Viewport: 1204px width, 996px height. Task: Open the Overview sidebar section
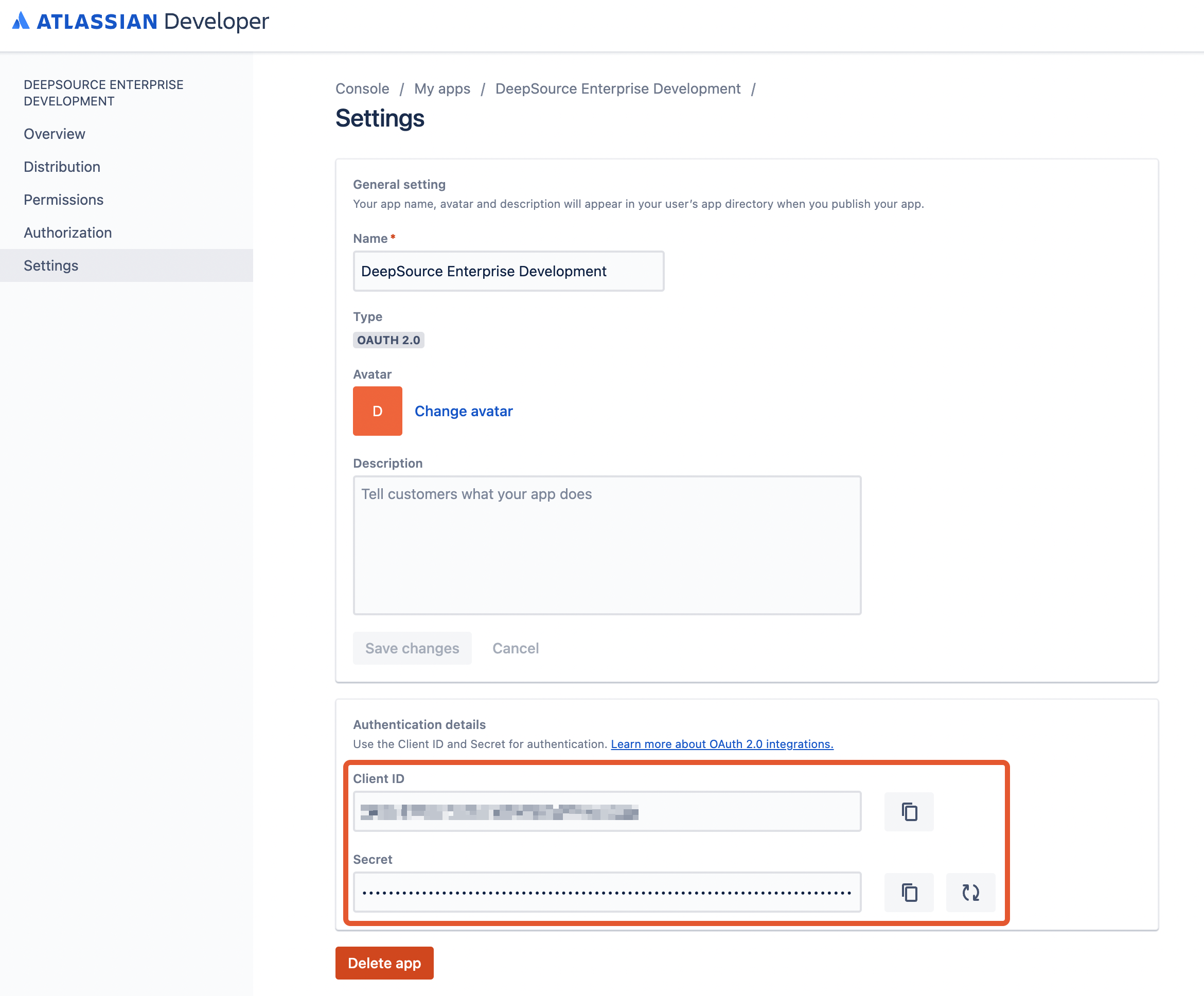(54, 134)
